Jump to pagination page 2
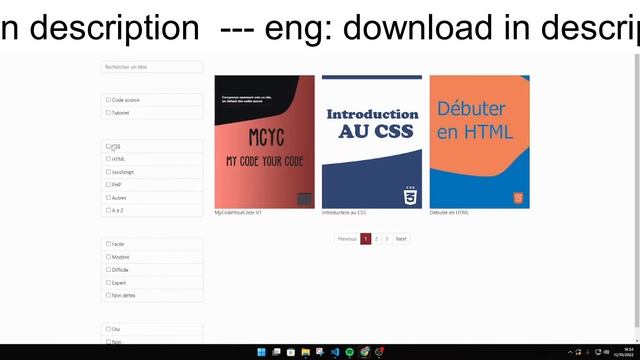Screen dimensions: 640x360 point(376,239)
